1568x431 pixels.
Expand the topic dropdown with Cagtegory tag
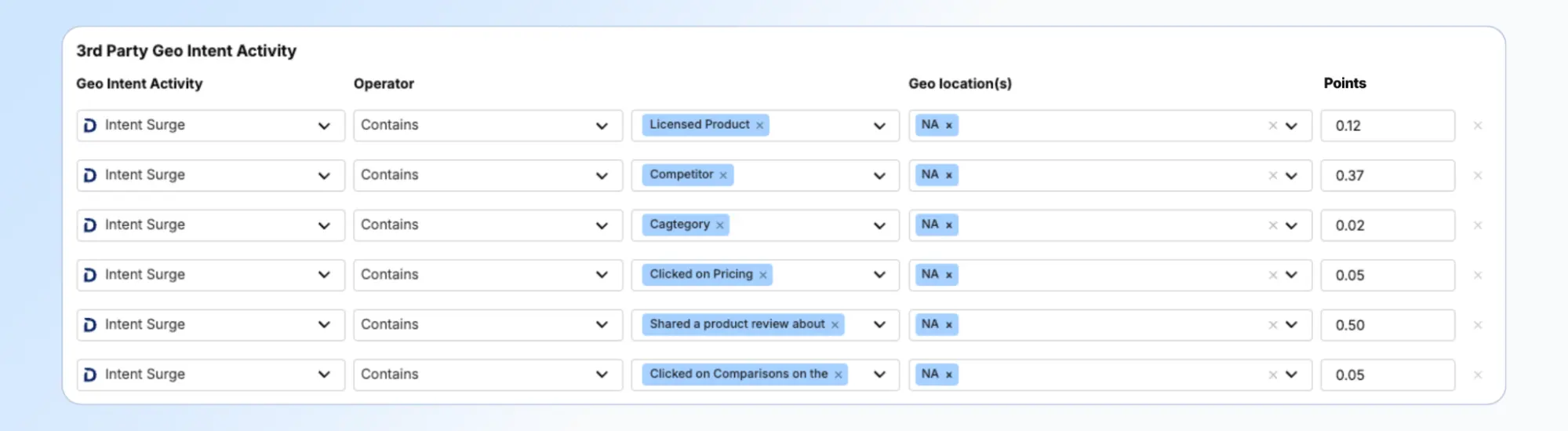point(879,225)
